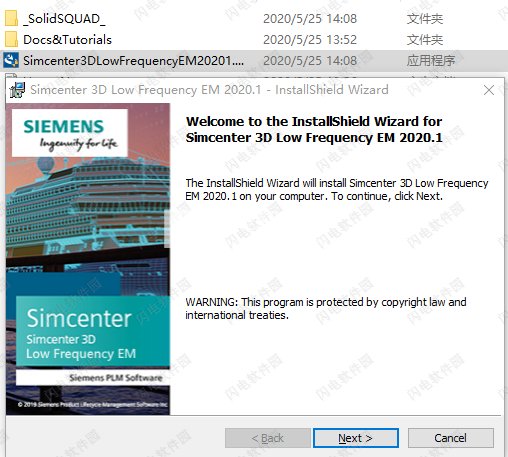This screenshot has width=508, height=457.
Task: Click the Welcome to the InstallShield Wizard heading
Action: 314,129
